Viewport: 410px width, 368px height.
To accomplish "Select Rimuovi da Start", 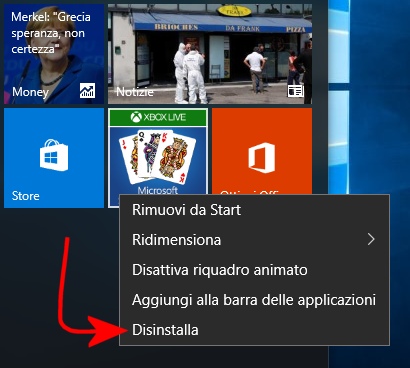I will pos(254,210).
